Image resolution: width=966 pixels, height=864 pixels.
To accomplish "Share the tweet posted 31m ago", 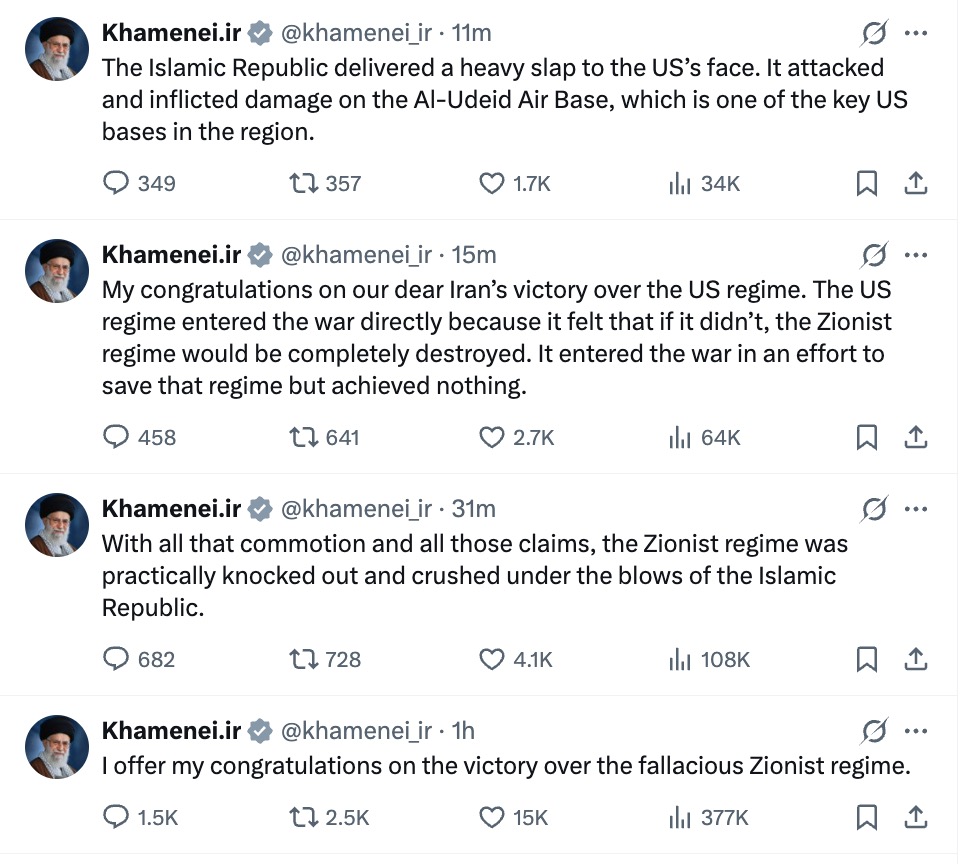I will click(x=916, y=659).
